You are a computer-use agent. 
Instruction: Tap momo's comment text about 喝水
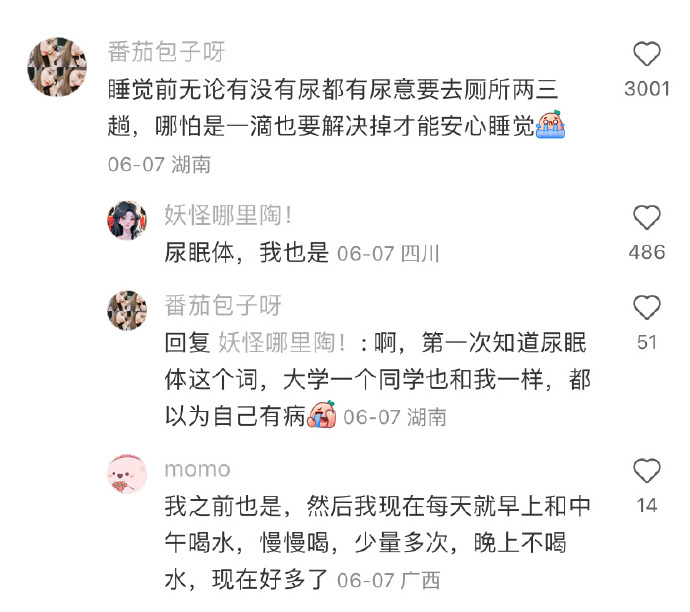click(378, 542)
